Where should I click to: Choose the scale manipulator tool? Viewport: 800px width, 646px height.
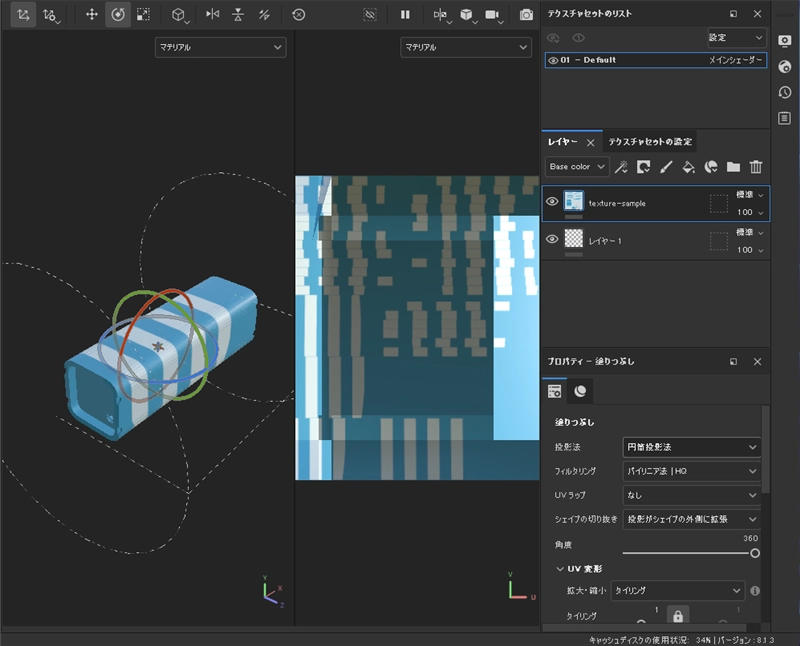[x=143, y=14]
